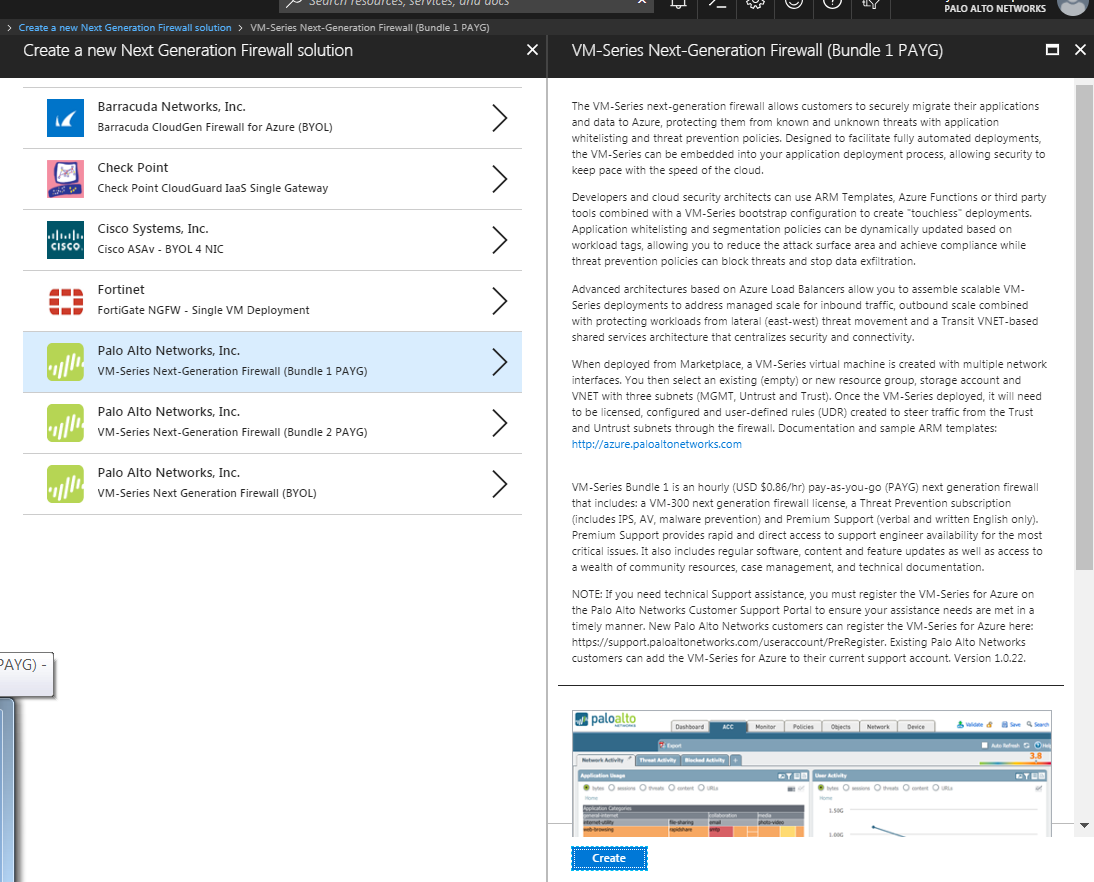Close the Create a new NGFW solution blade
The image size is (1094, 882).
point(532,50)
